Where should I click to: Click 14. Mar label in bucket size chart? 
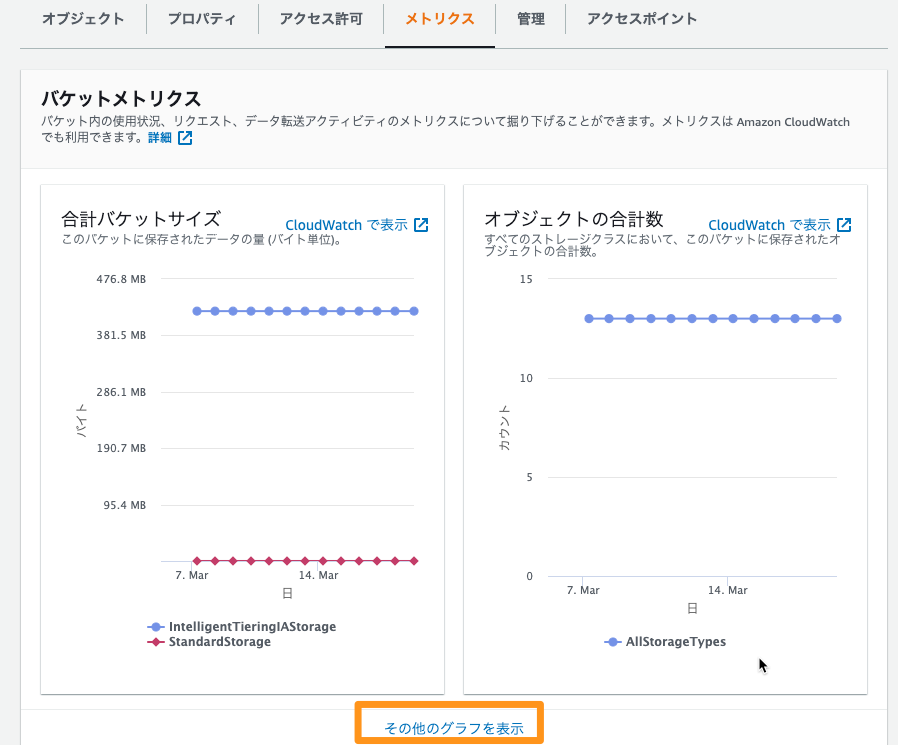click(x=318, y=575)
